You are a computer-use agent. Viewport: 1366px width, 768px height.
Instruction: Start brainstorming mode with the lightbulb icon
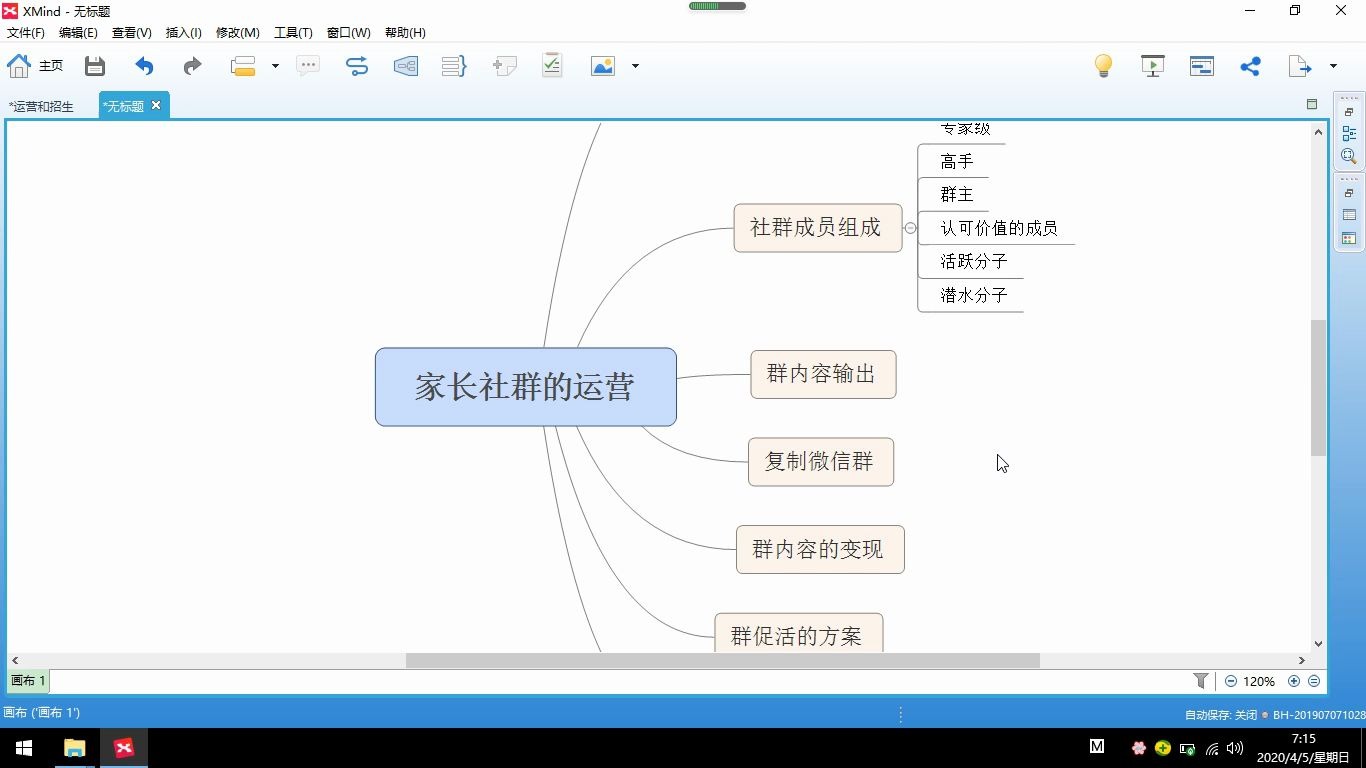coord(1103,66)
